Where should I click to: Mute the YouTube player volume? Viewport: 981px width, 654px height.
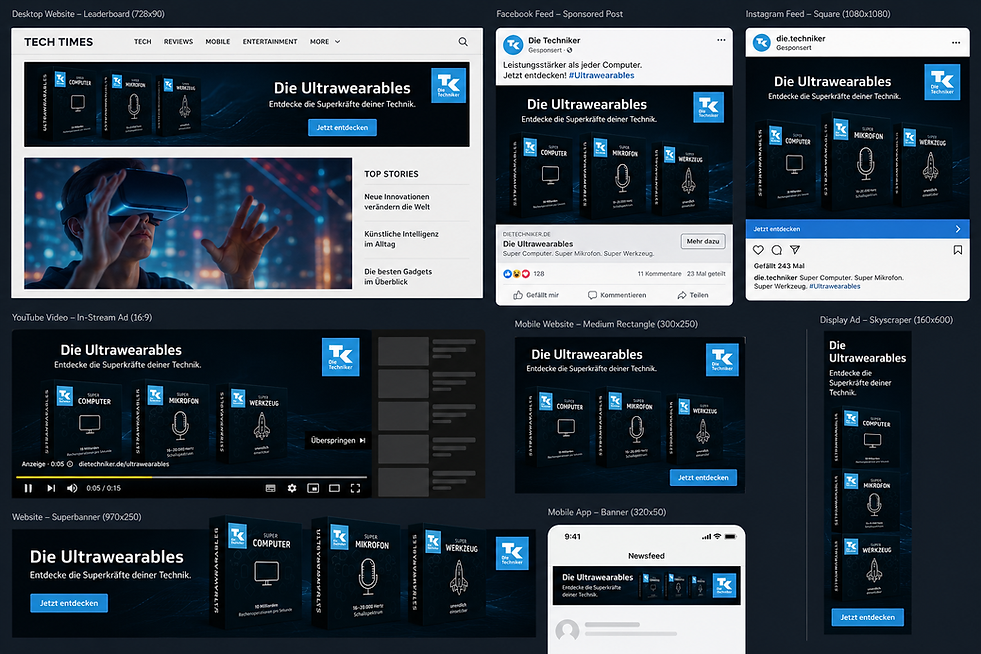click(x=72, y=488)
